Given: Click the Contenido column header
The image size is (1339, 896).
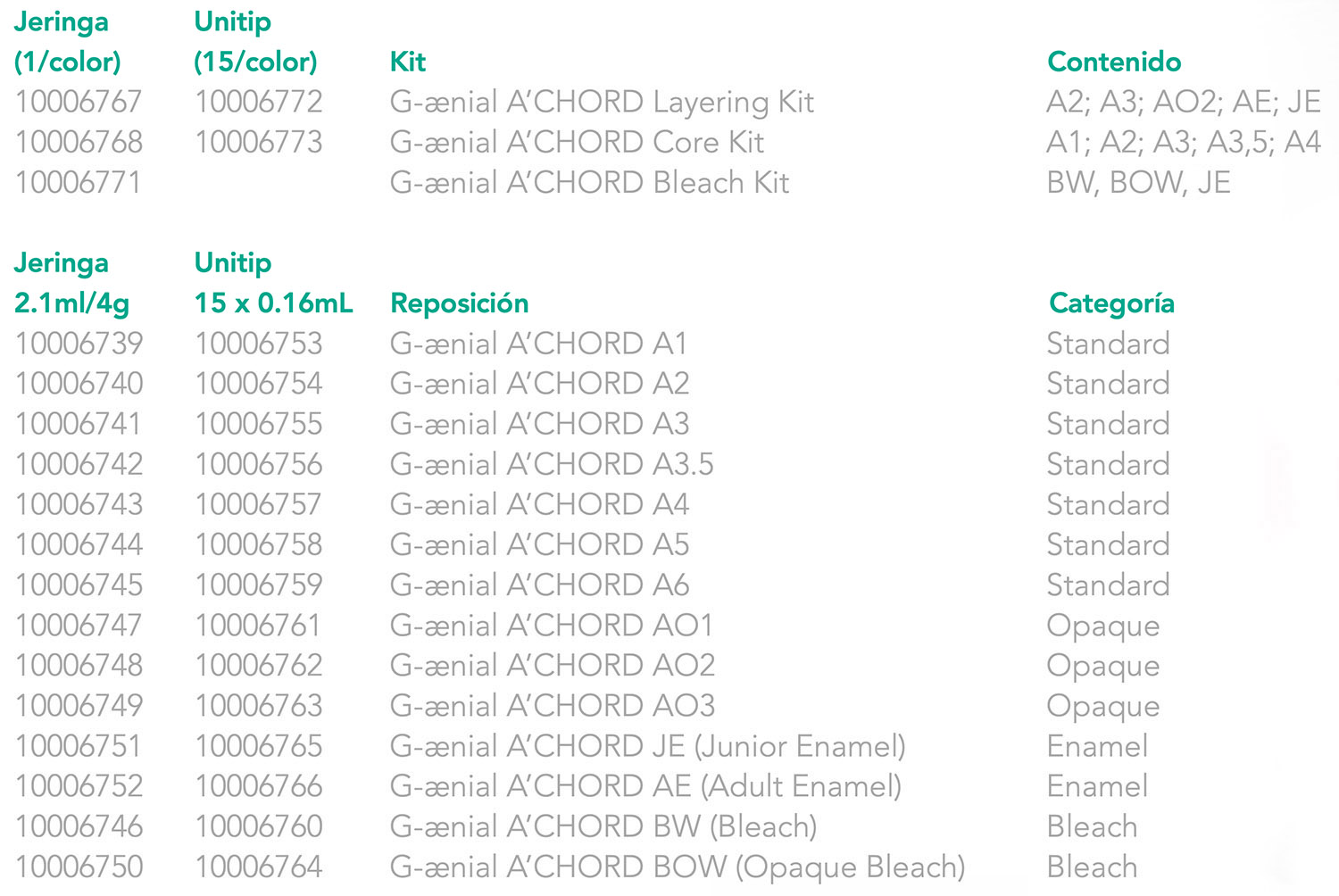Looking at the screenshot, I should (1114, 62).
